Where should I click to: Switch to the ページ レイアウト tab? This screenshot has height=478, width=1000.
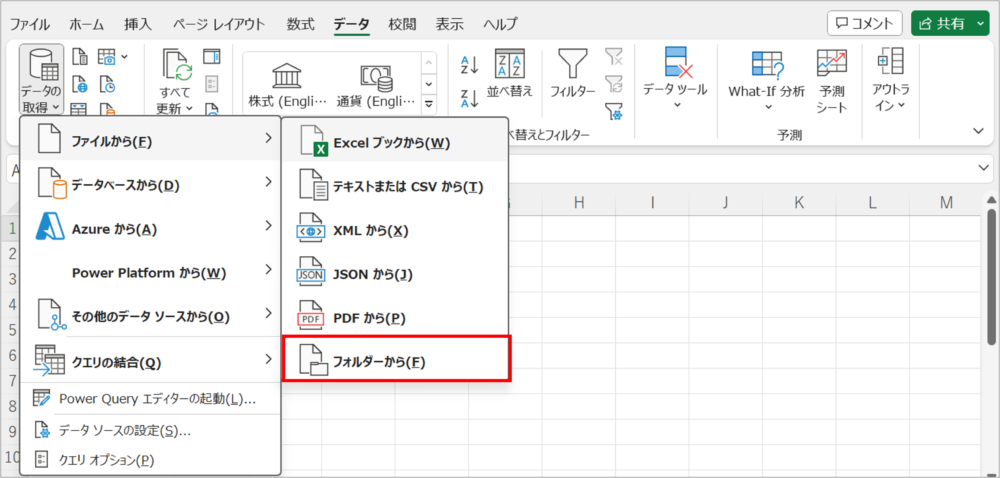pos(219,24)
